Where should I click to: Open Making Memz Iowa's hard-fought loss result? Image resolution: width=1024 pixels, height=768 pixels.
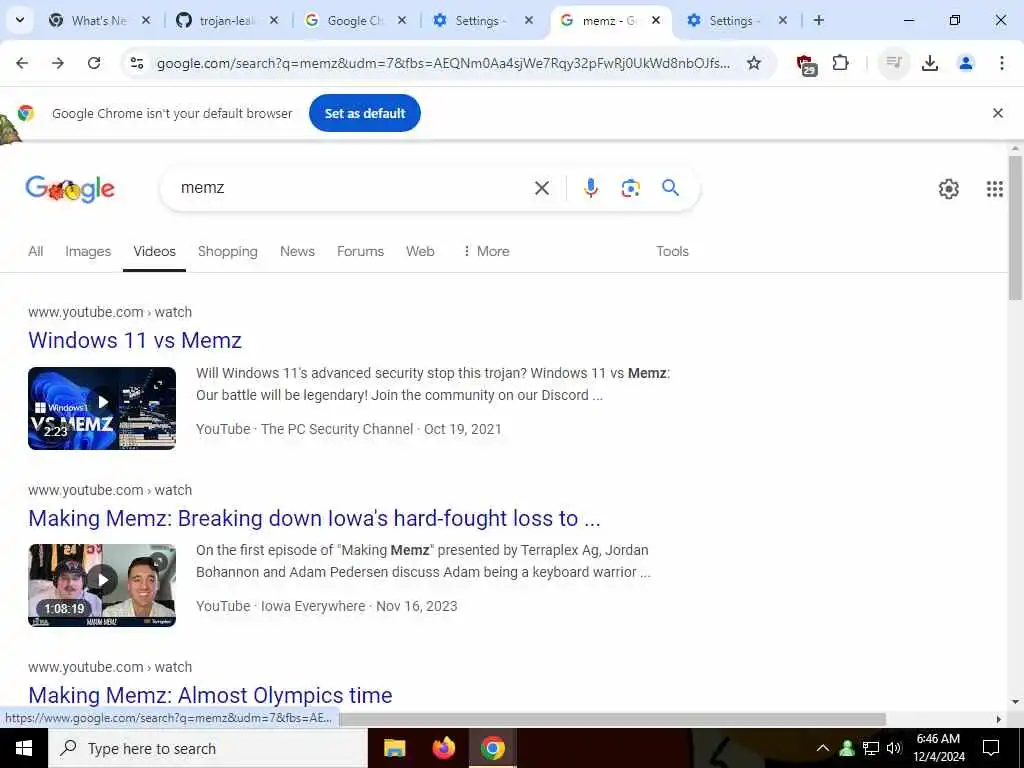point(314,518)
